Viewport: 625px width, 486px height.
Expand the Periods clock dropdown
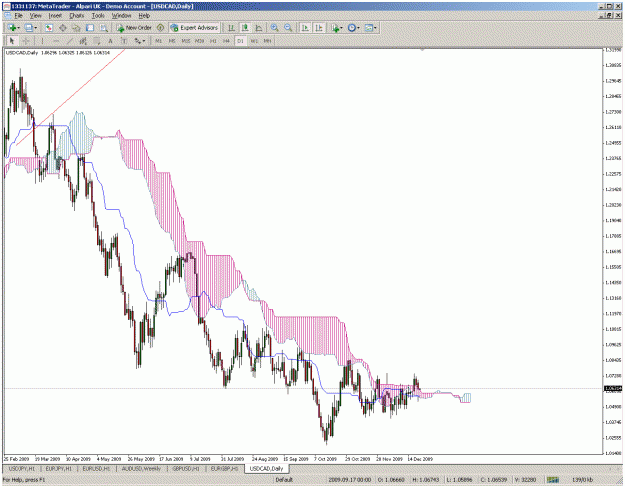pyautogui.click(x=358, y=28)
